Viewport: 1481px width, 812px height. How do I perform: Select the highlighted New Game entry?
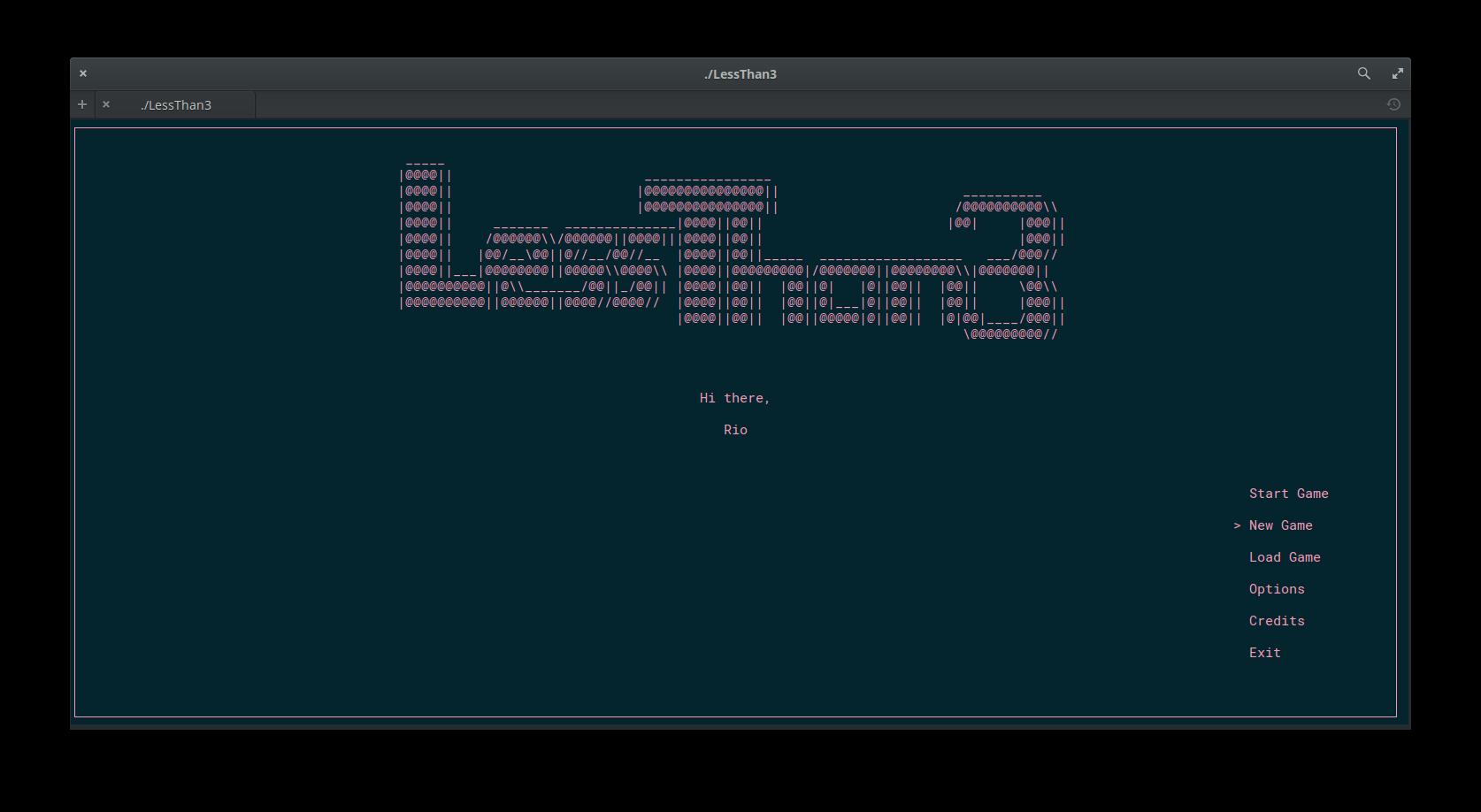coord(1280,525)
